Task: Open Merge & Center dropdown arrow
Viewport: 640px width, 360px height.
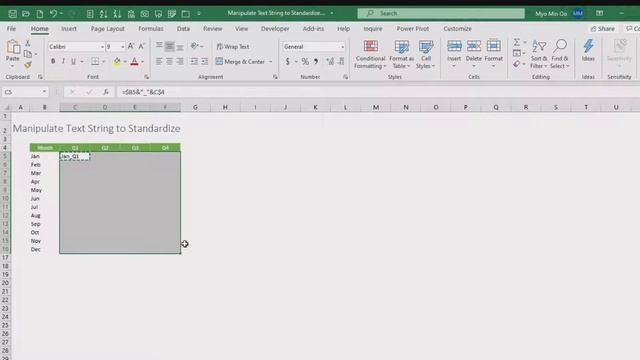Action: (x=270, y=62)
